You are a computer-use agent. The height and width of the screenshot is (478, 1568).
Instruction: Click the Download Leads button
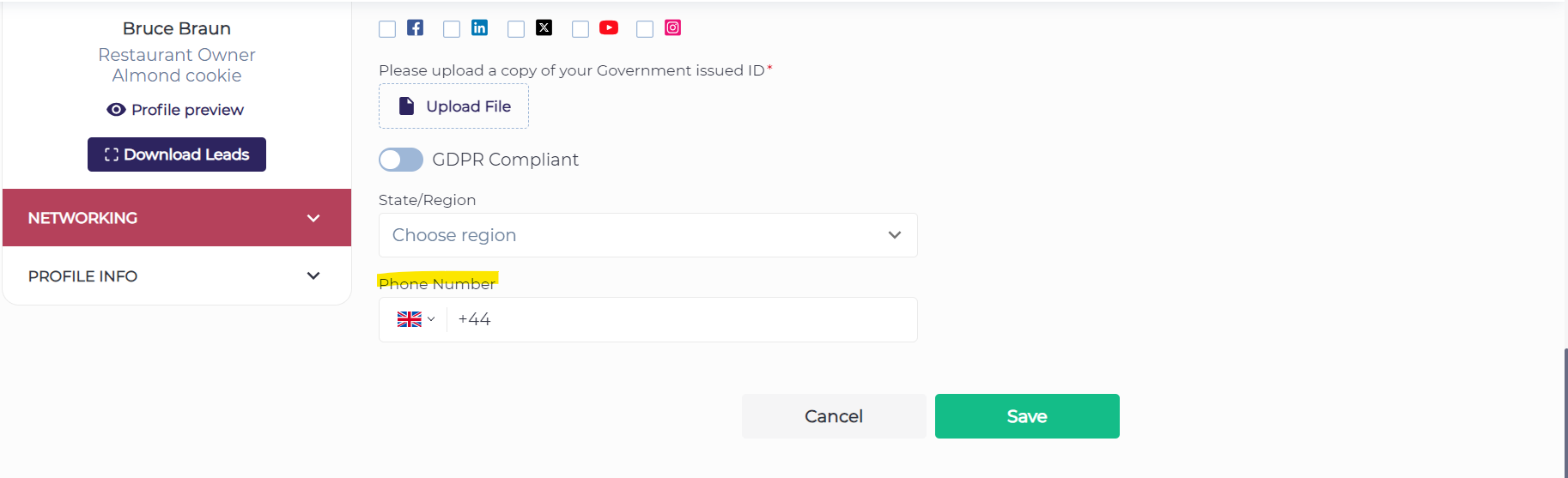click(177, 154)
